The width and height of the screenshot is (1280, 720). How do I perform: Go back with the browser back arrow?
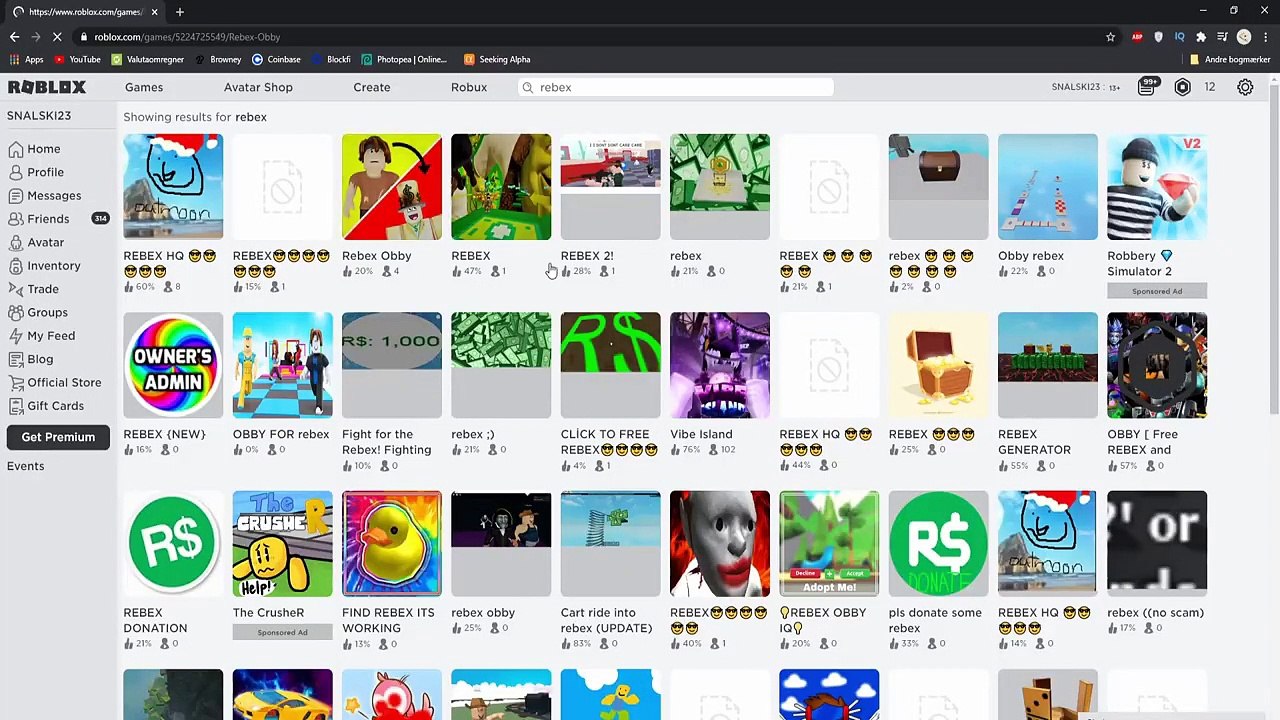click(x=14, y=37)
